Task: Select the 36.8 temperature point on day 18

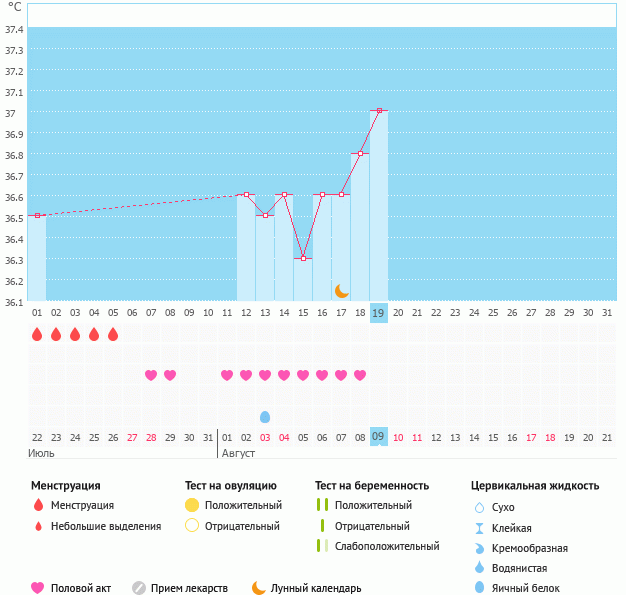Action: (360, 153)
